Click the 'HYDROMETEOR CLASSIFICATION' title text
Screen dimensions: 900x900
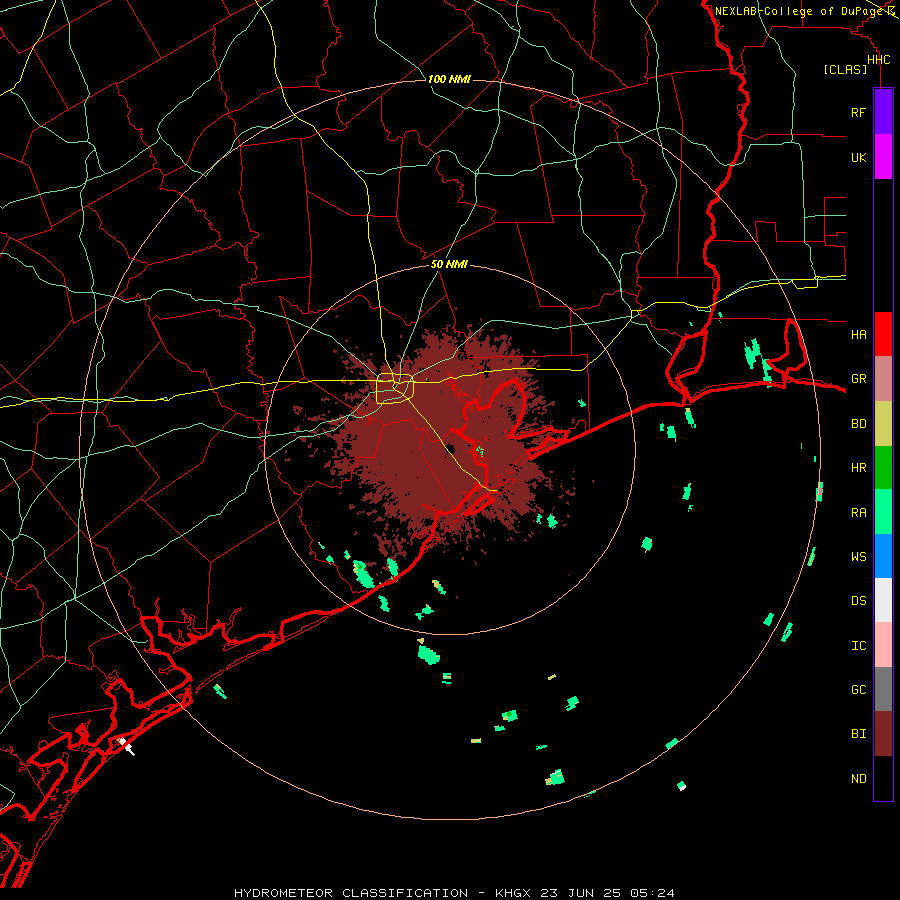click(x=351, y=893)
